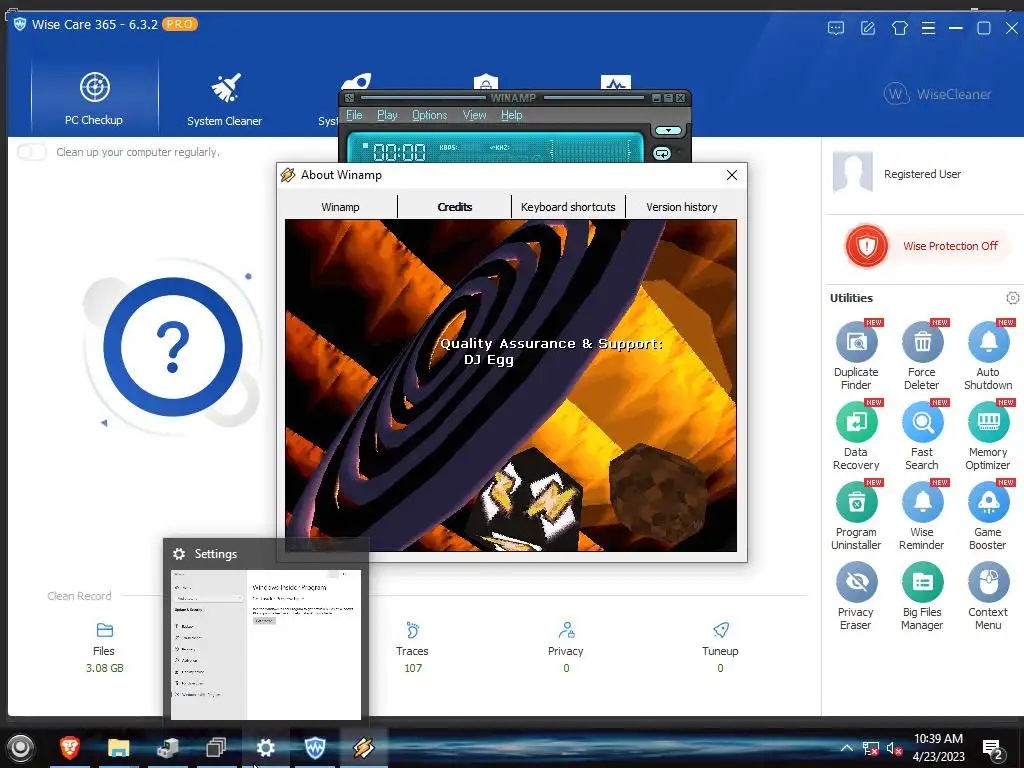Open the Winamp Play menu
The height and width of the screenshot is (768, 1024).
click(387, 115)
